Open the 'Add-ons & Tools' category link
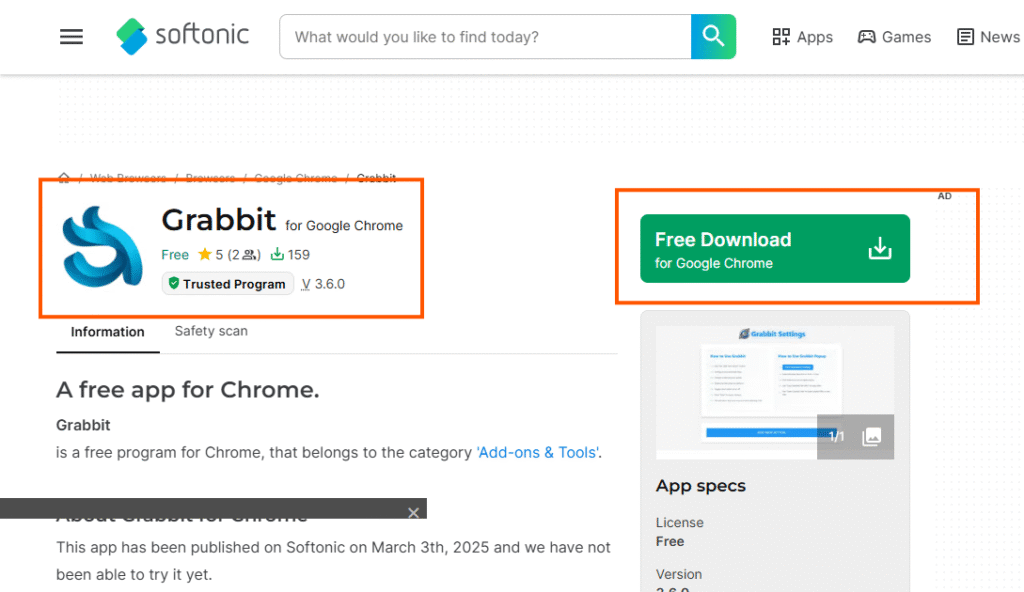 (538, 452)
